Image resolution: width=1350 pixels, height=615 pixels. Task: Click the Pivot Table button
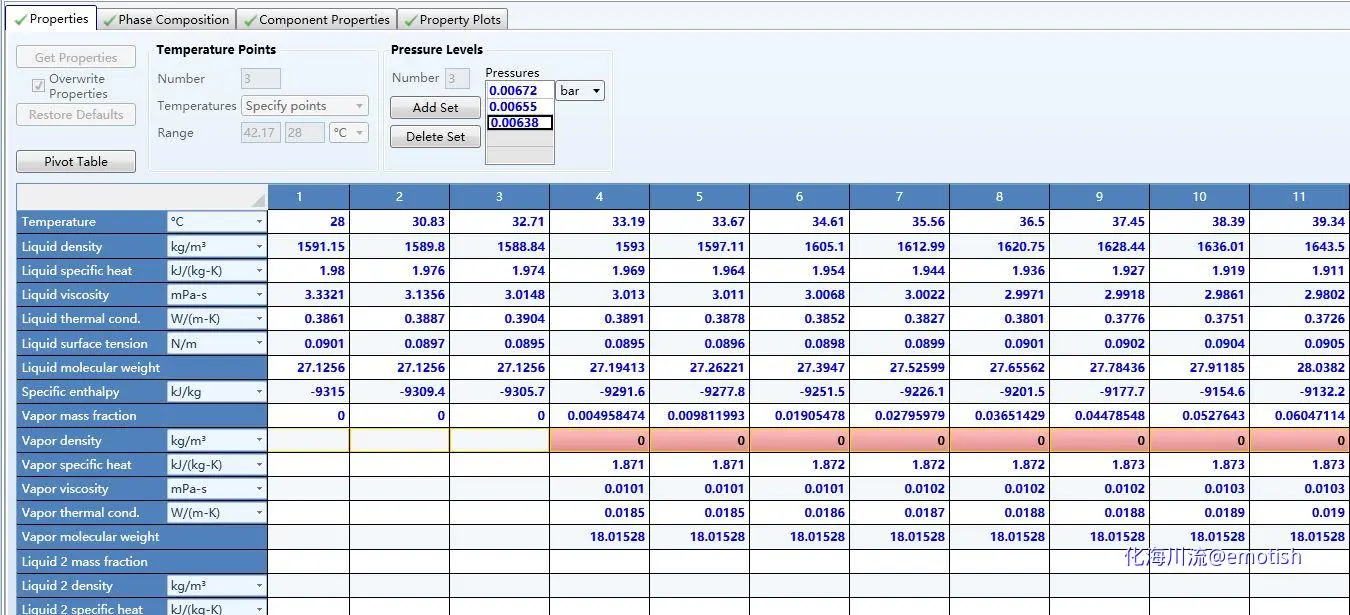pos(76,161)
